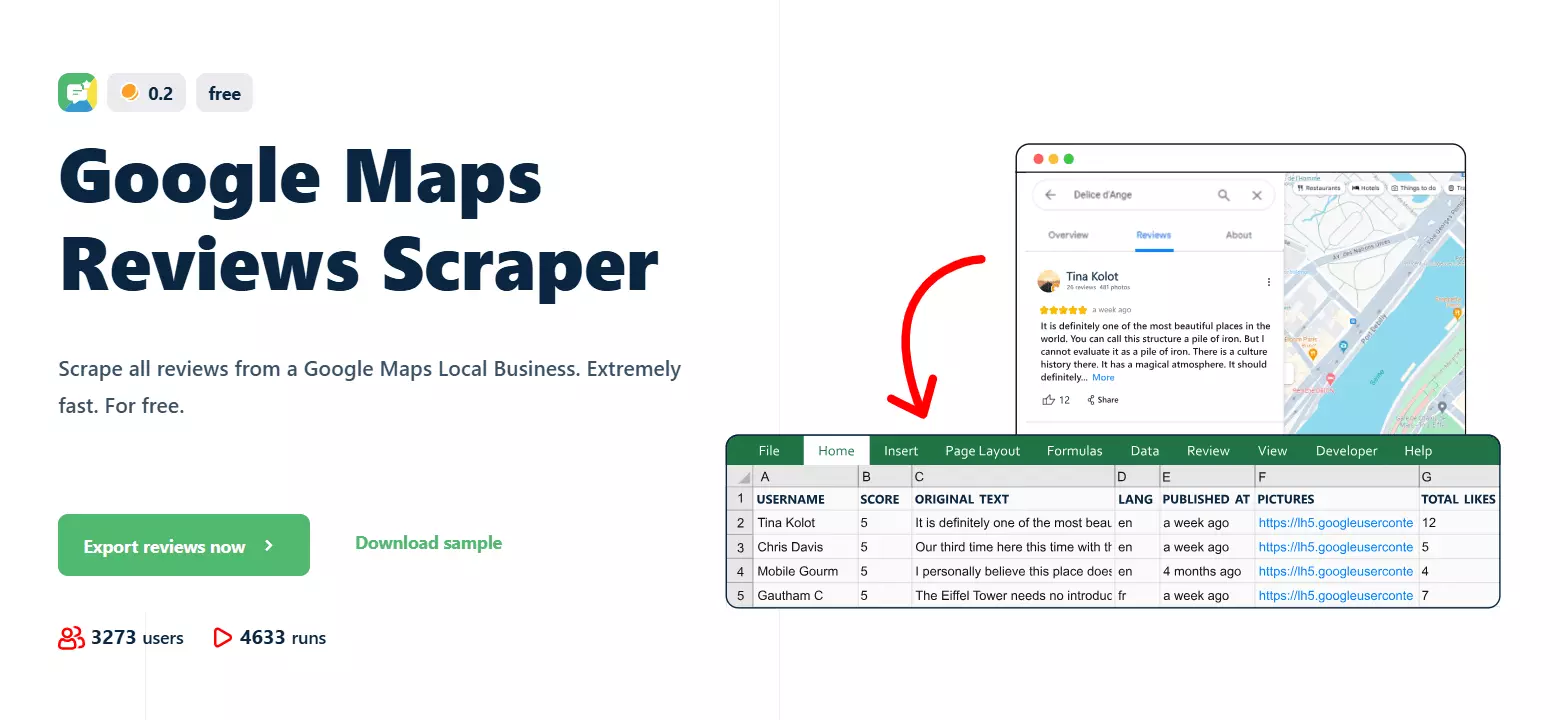
Task: Click the 4 months ago cell
Action: 1207,572
